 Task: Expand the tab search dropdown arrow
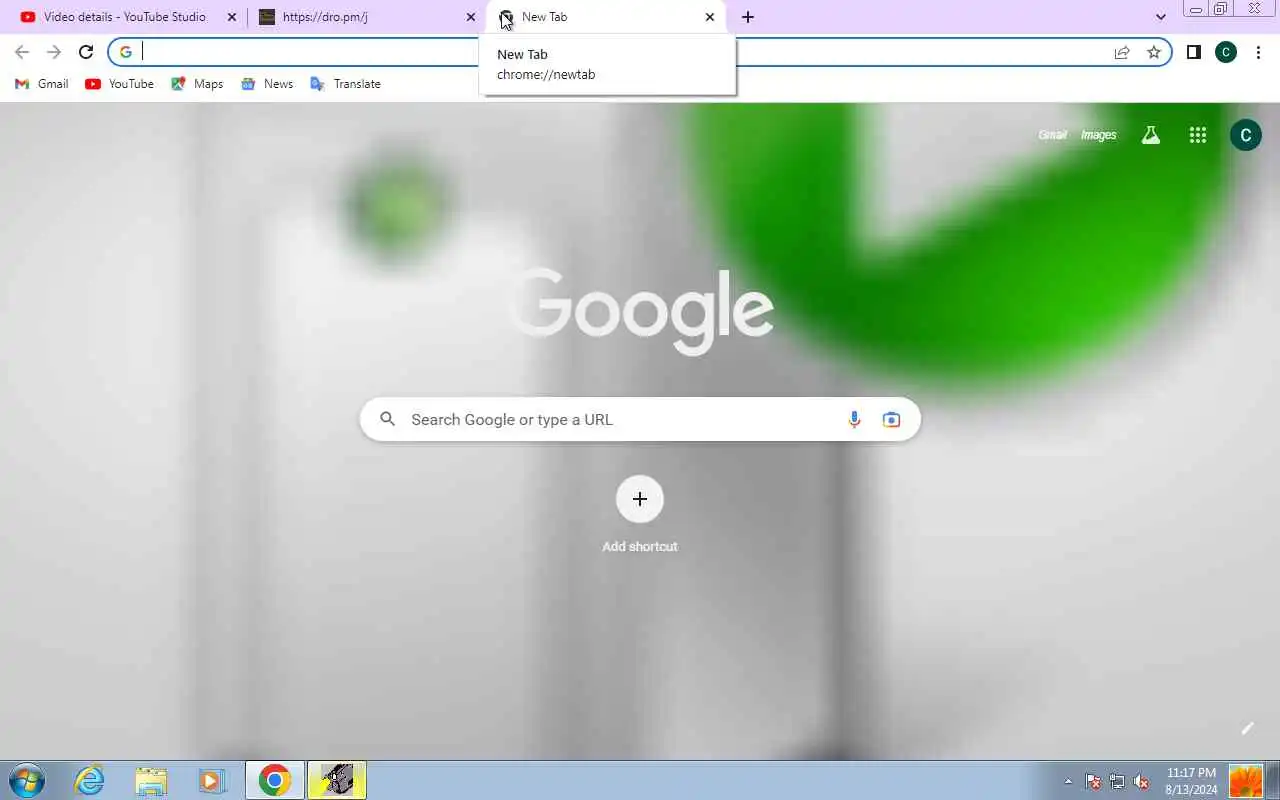(1161, 17)
